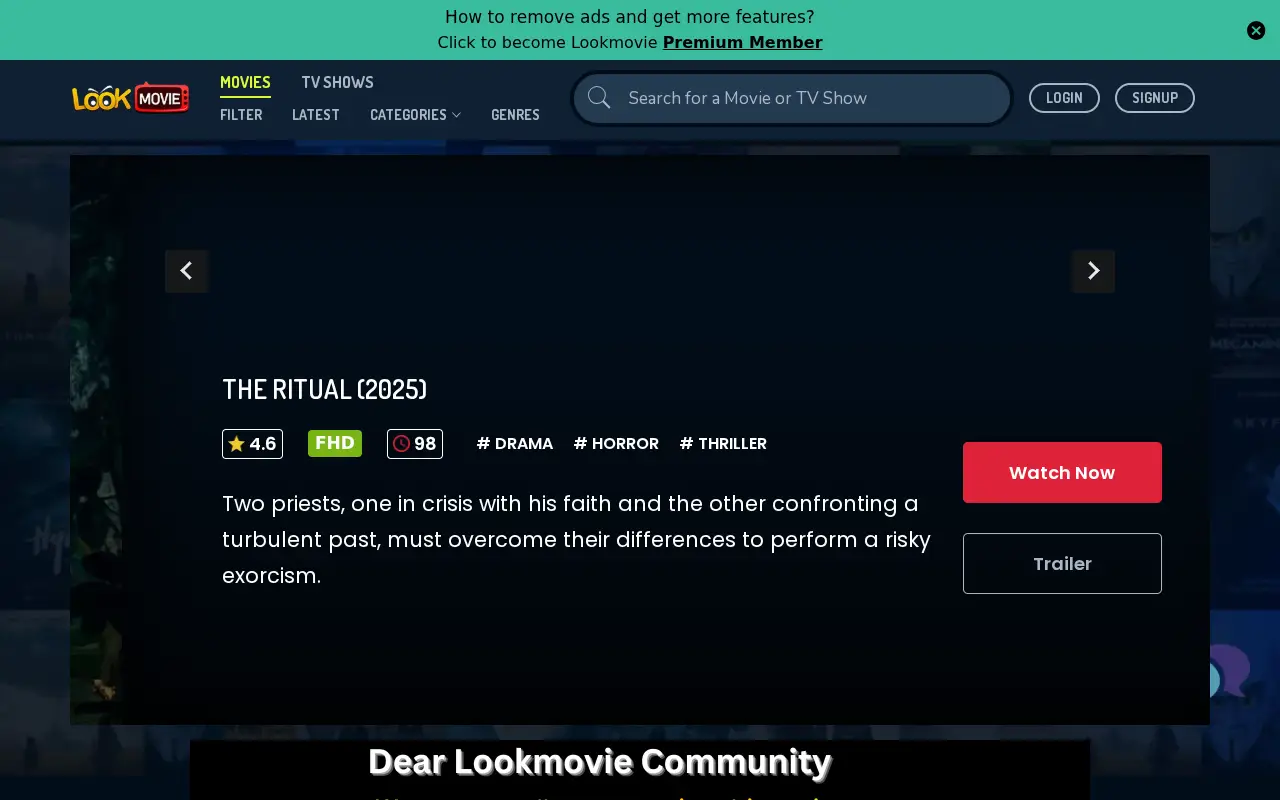The width and height of the screenshot is (1280, 800).
Task: Switch to the Movies tab
Action: point(245,83)
